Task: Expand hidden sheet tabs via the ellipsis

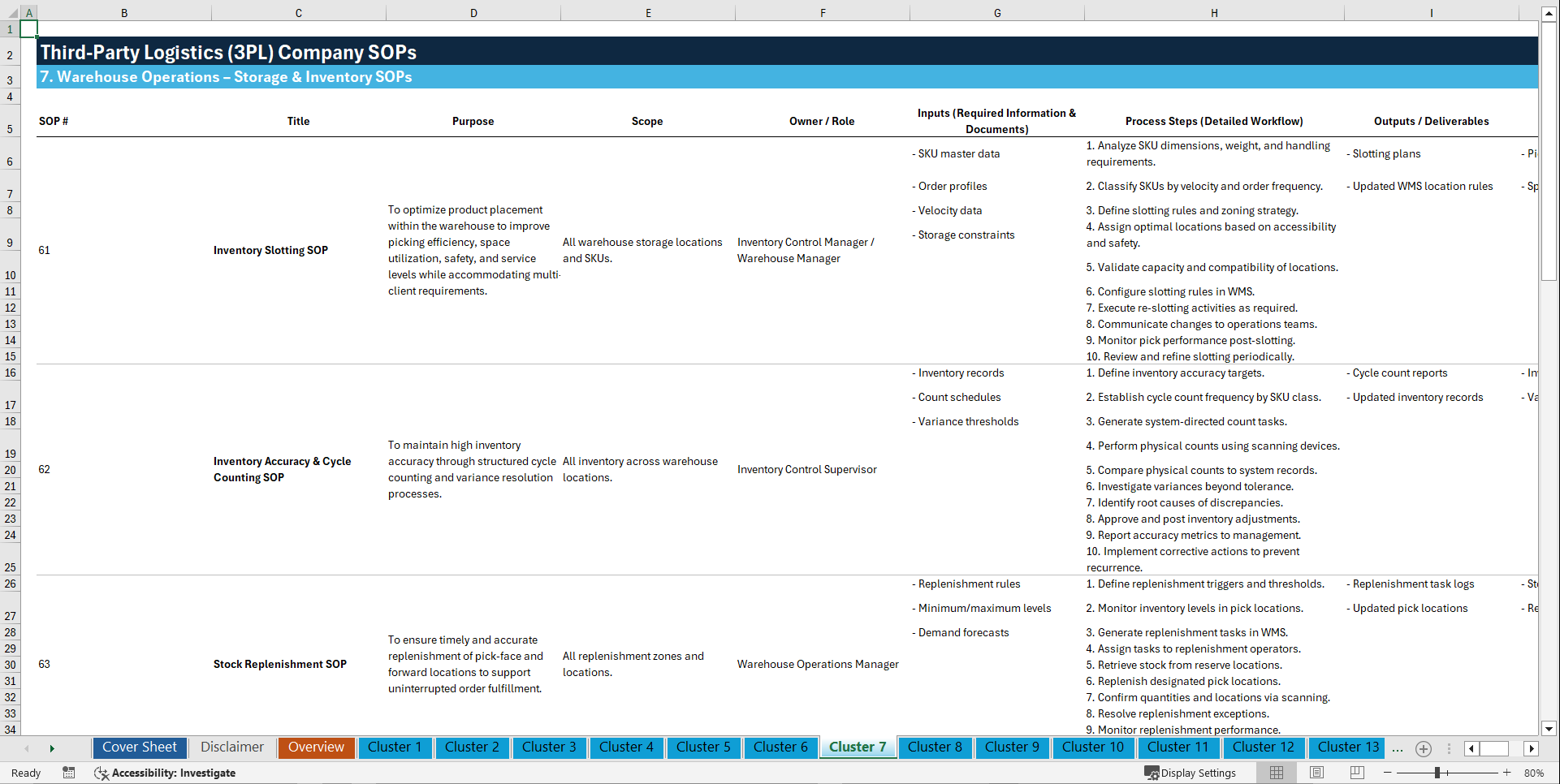Action: pyautogui.click(x=1398, y=748)
